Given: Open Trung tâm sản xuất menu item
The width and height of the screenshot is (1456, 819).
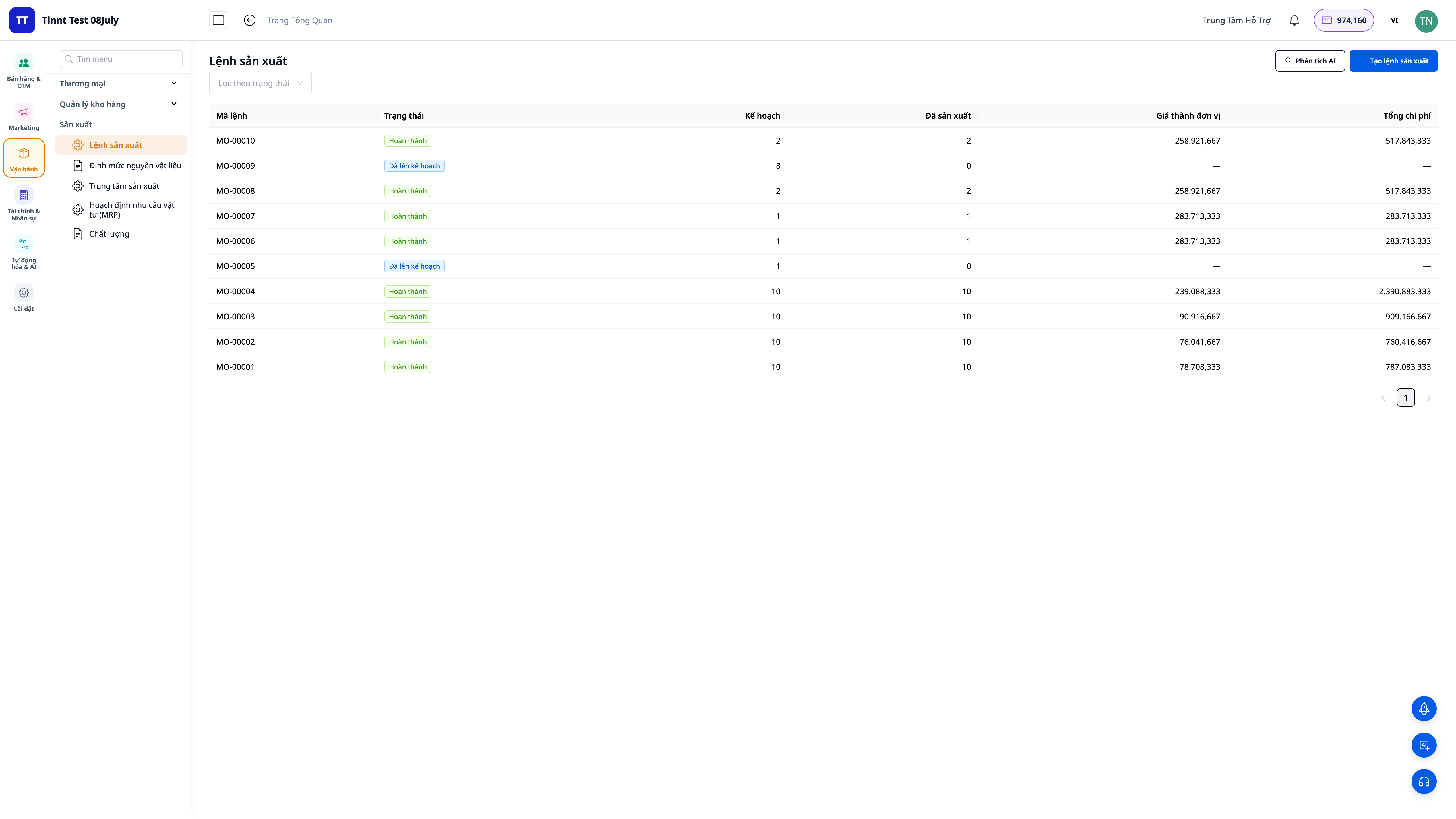Looking at the screenshot, I should (121, 186).
